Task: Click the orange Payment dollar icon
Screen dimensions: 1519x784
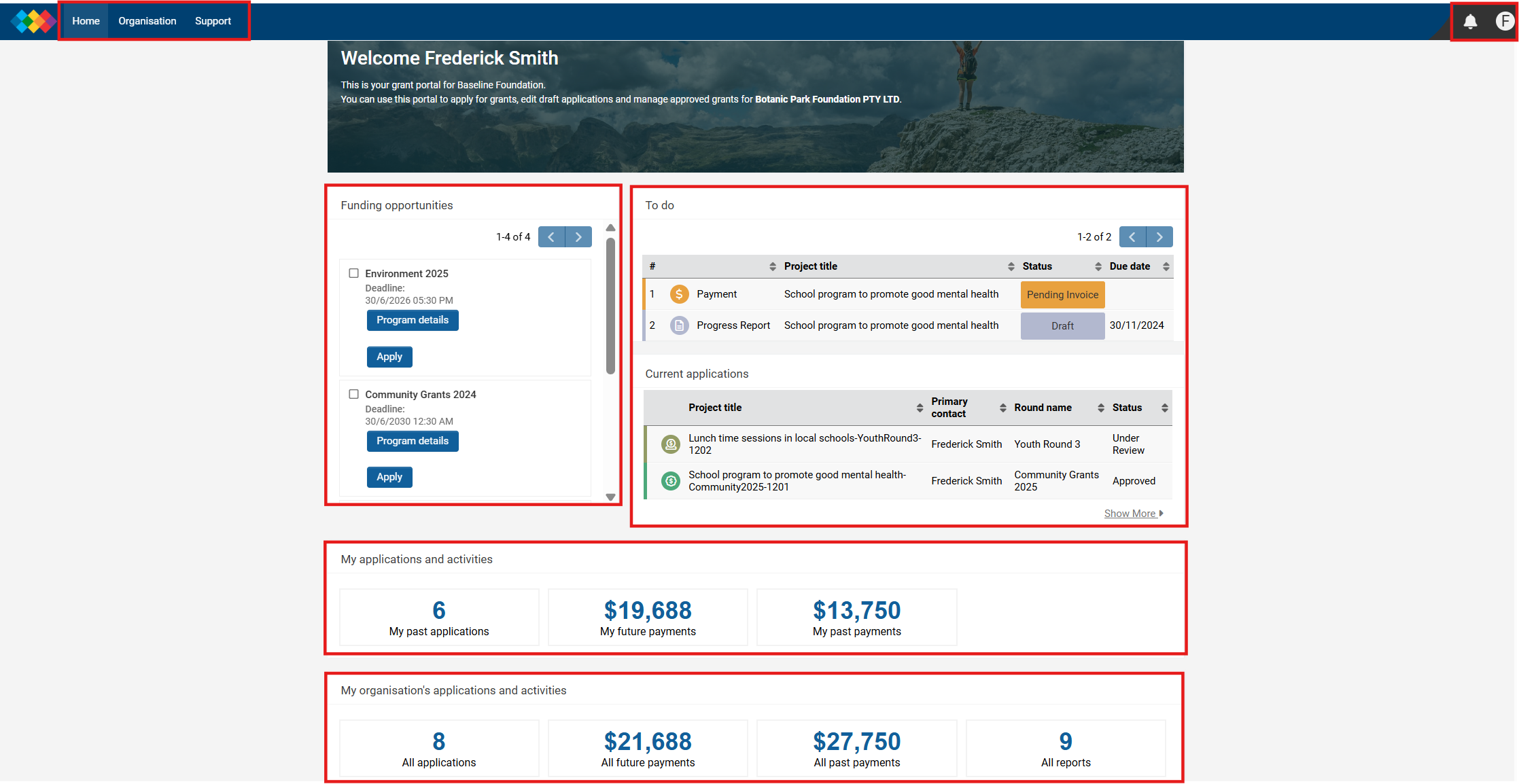Action: [678, 294]
